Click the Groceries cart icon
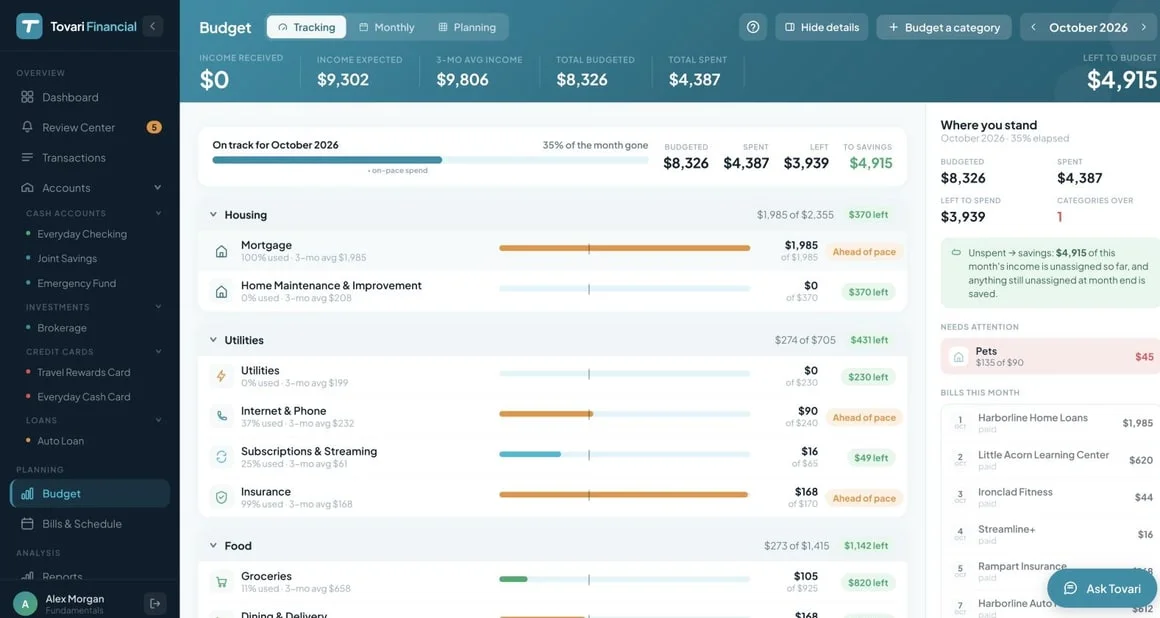This screenshot has width=1160, height=618. [x=221, y=582]
